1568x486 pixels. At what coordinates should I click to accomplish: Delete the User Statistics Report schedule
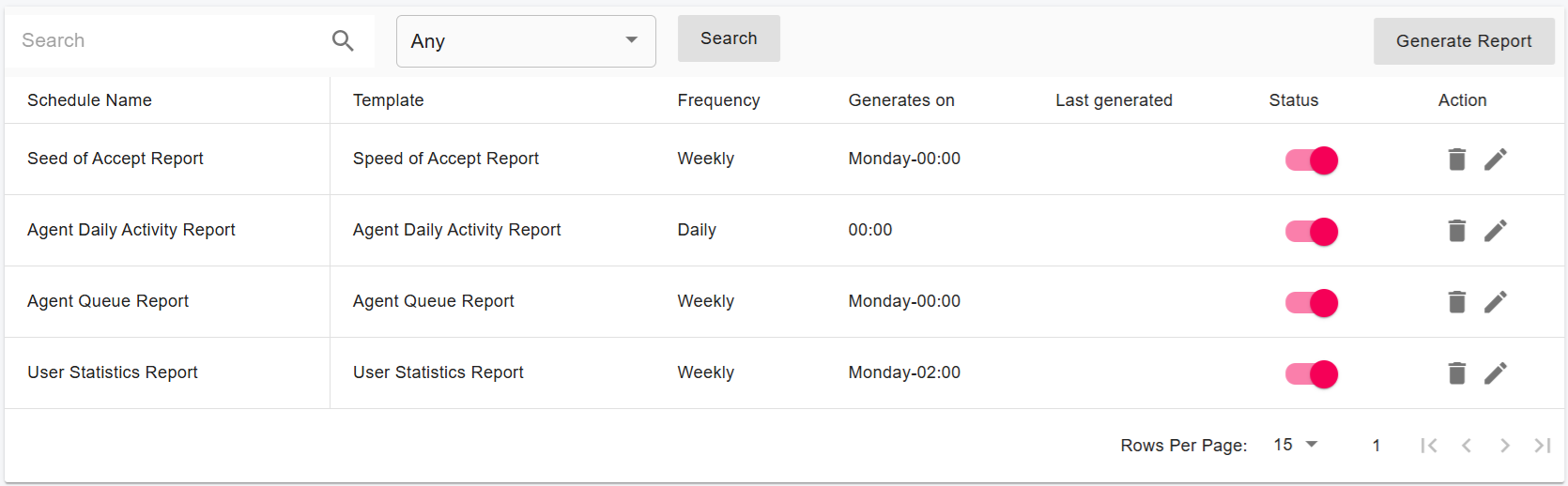(1456, 373)
